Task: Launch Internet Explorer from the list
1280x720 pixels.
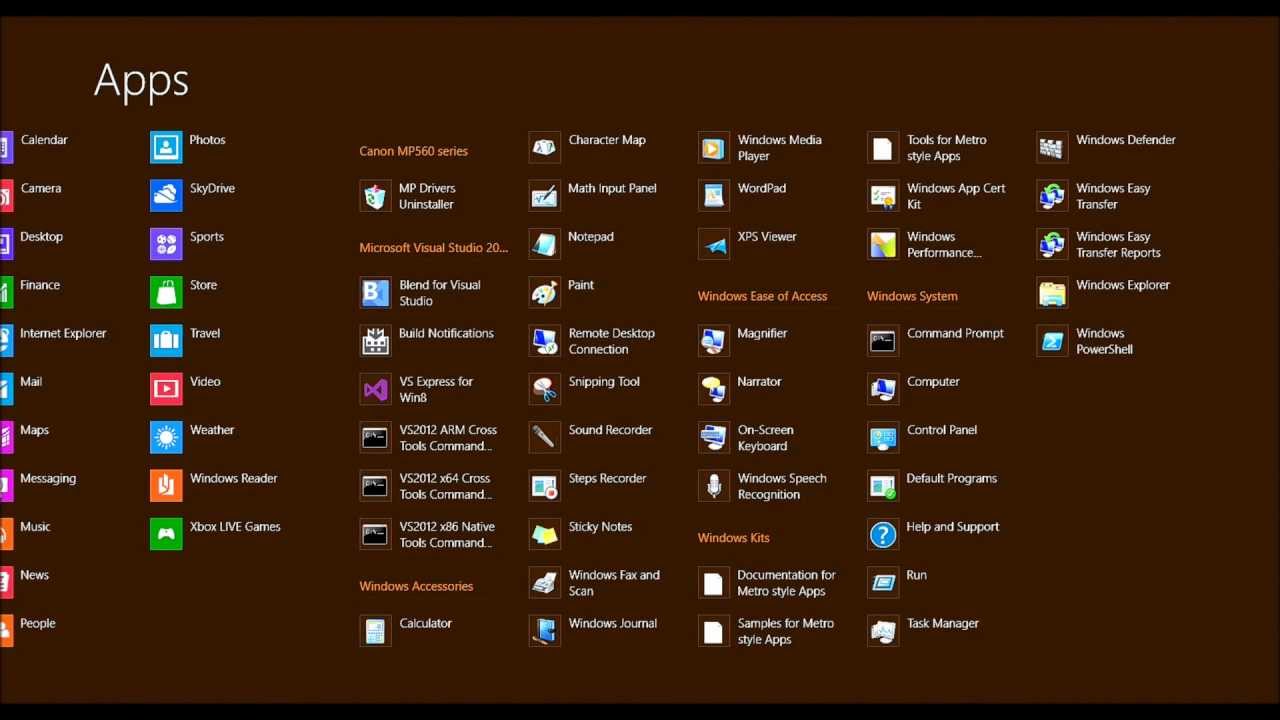Action: pyautogui.click(x=63, y=333)
